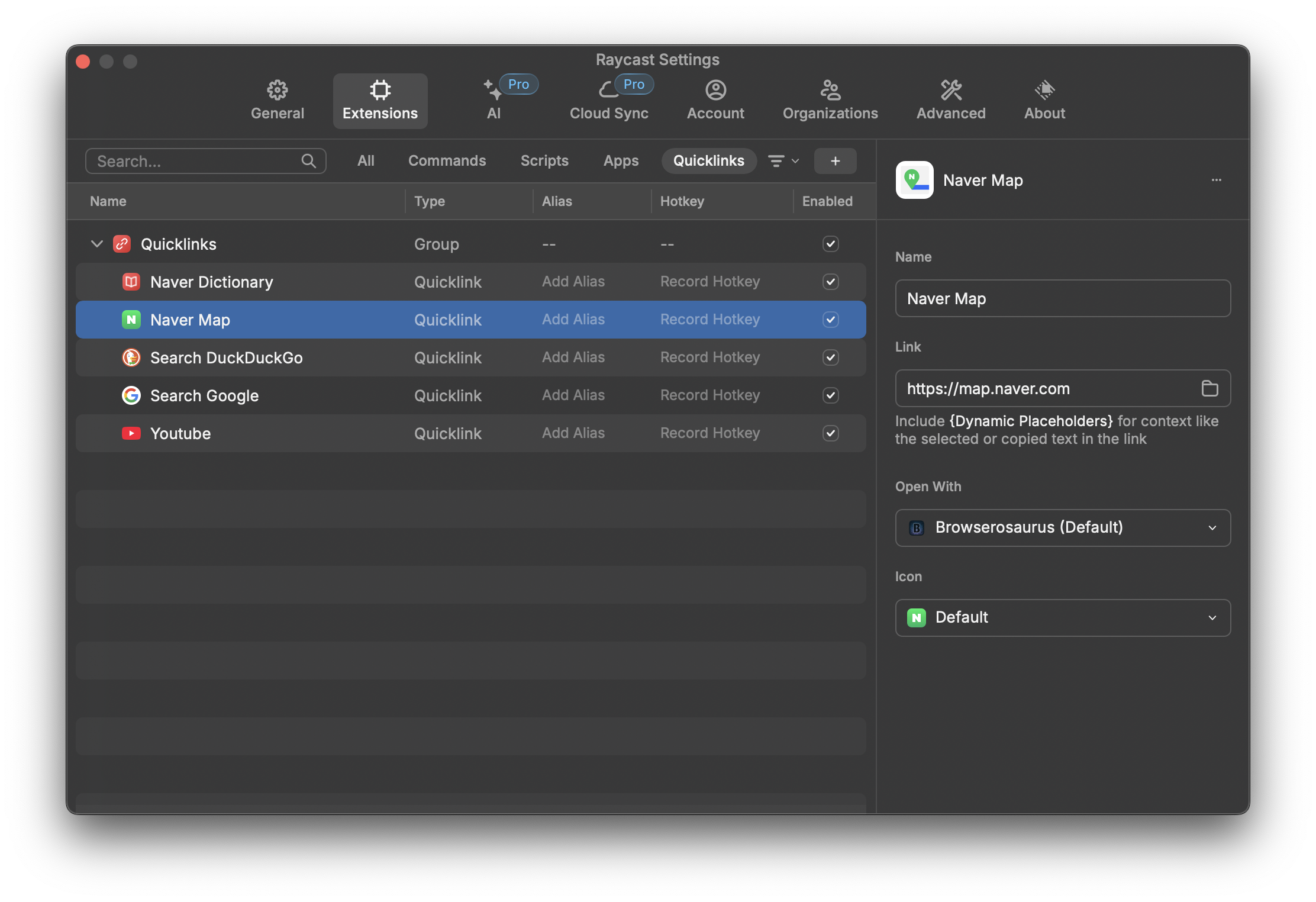Image resolution: width=1316 pixels, height=902 pixels.
Task: Open the Icon Default dropdown
Action: (x=1063, y=618)
